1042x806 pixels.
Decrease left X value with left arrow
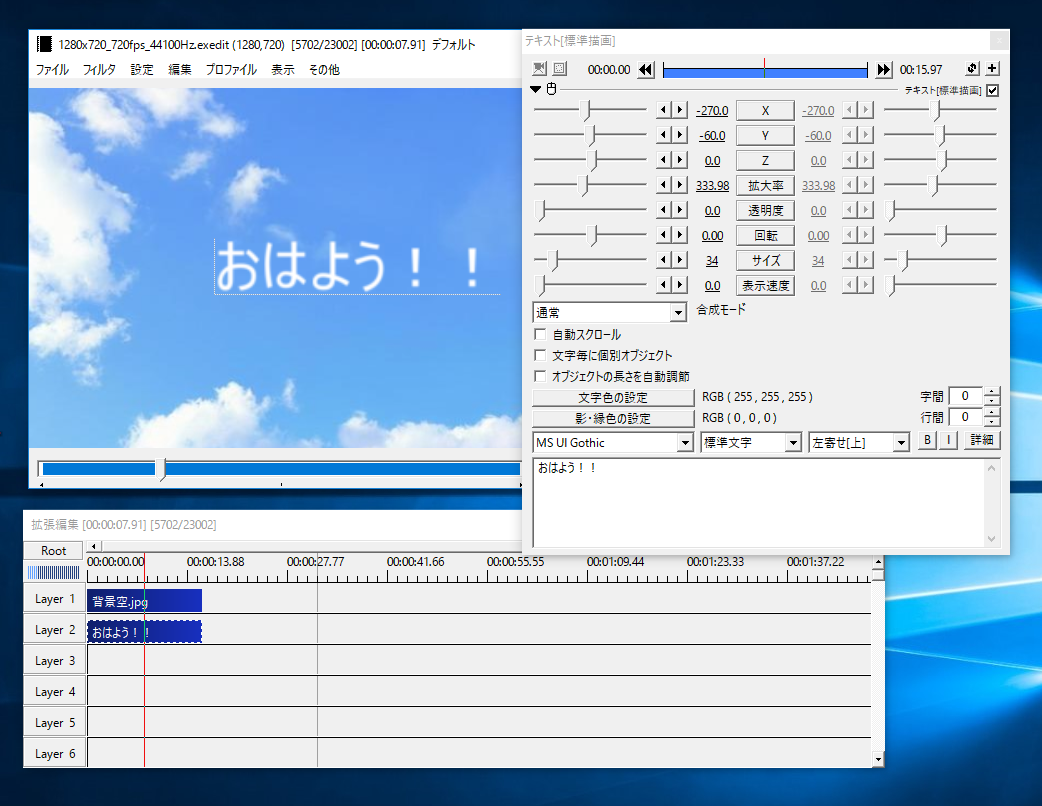663,110
